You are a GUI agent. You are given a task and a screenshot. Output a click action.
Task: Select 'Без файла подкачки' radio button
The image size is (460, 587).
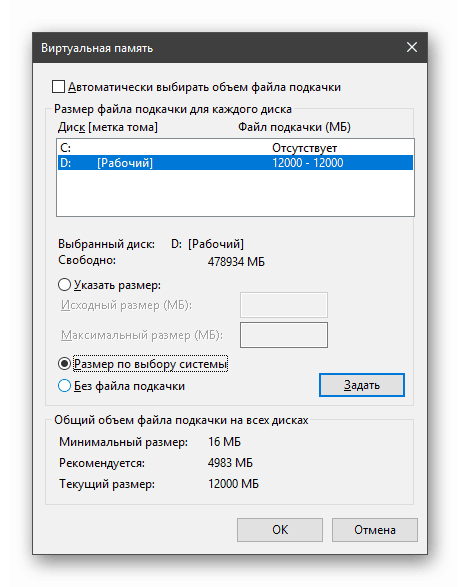[64, 386]
